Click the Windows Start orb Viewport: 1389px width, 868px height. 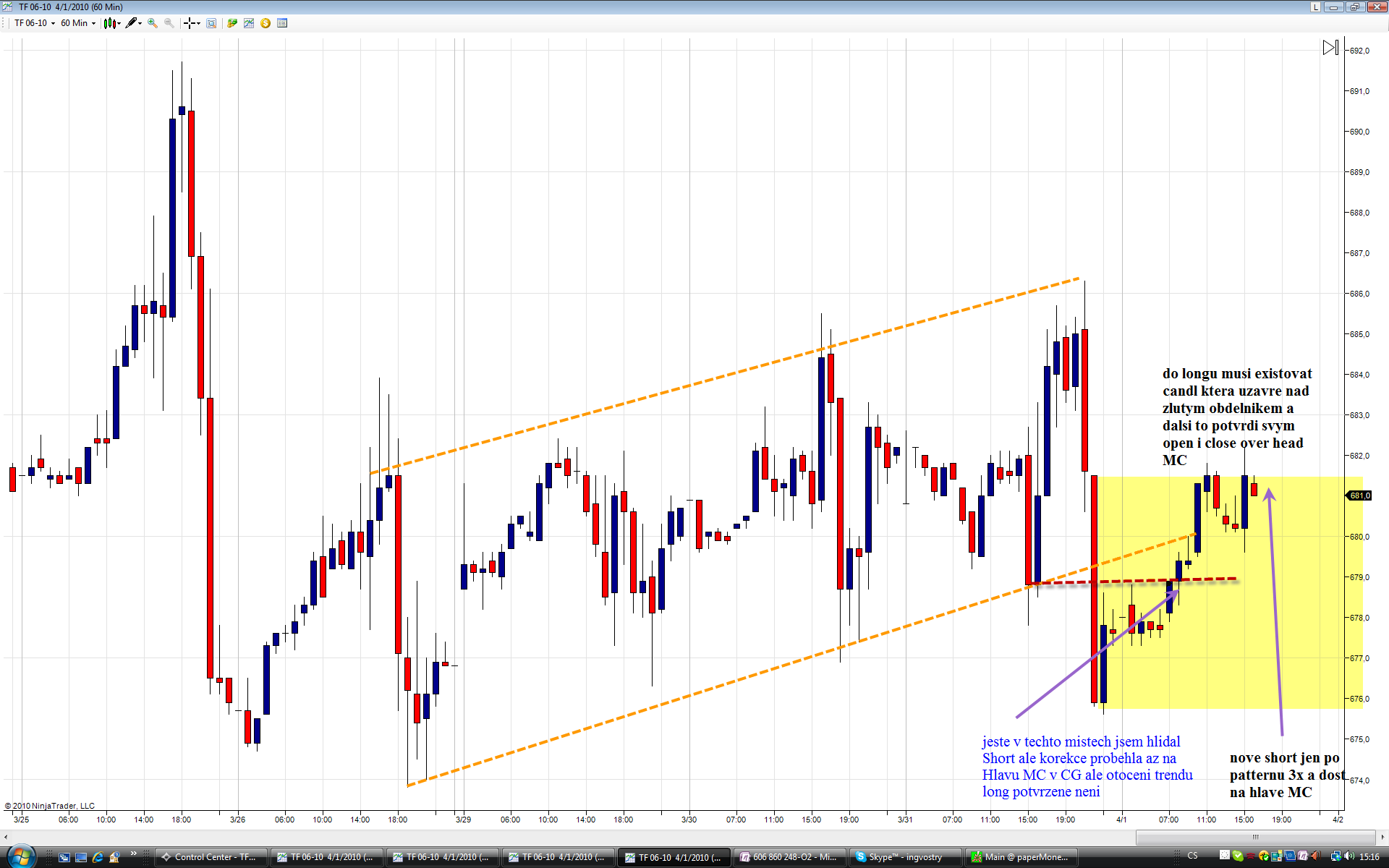coord(22,856)
